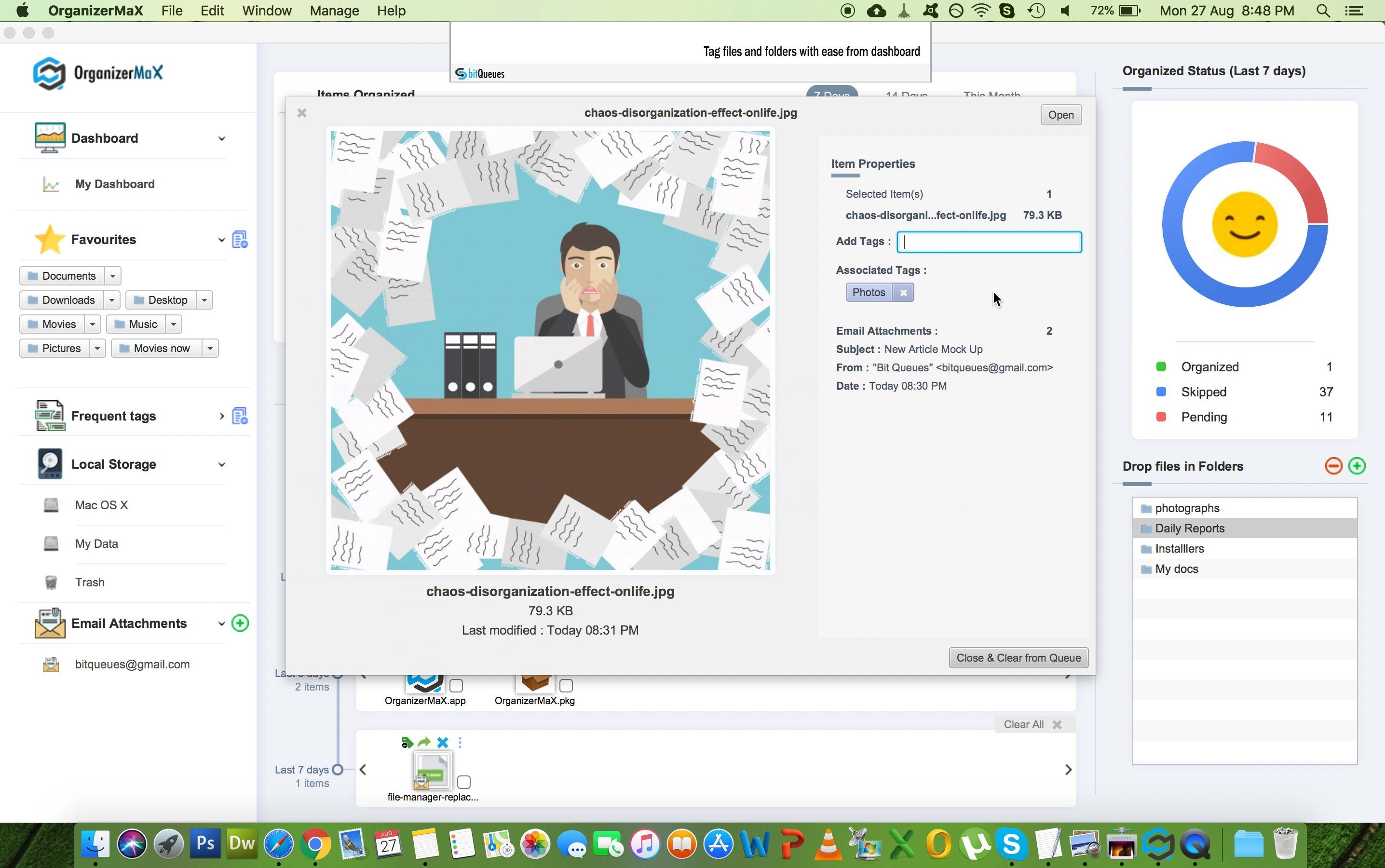Open Mac OS X drive in Local Storage
This screenshot has width=1385, height=868.
[51, 505]
